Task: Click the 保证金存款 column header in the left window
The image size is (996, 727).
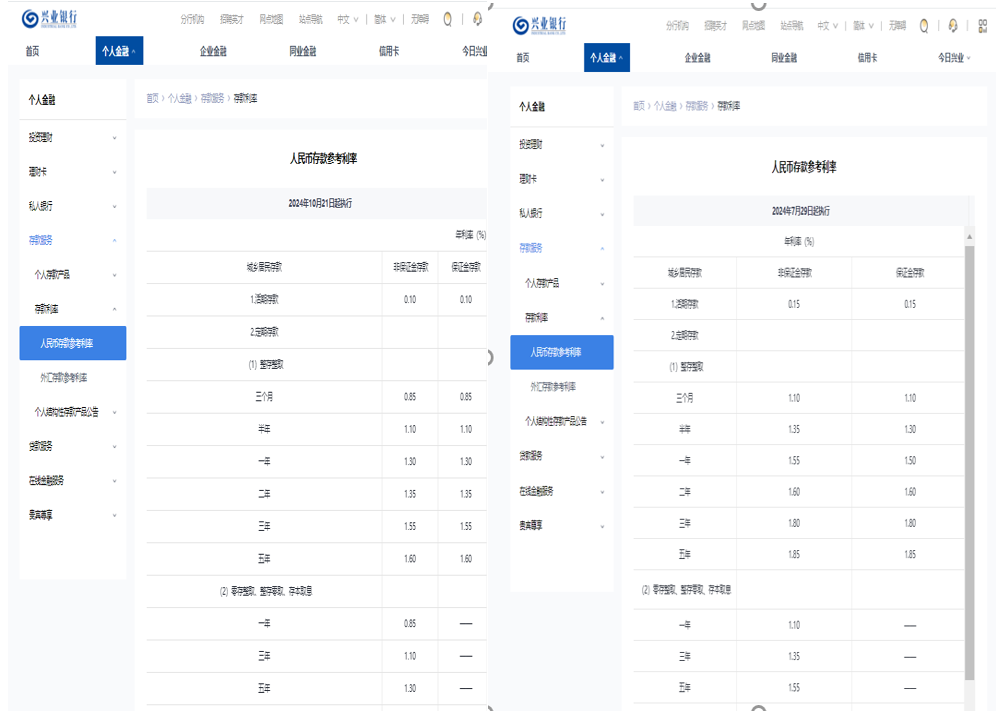Action: pos(466,267)
